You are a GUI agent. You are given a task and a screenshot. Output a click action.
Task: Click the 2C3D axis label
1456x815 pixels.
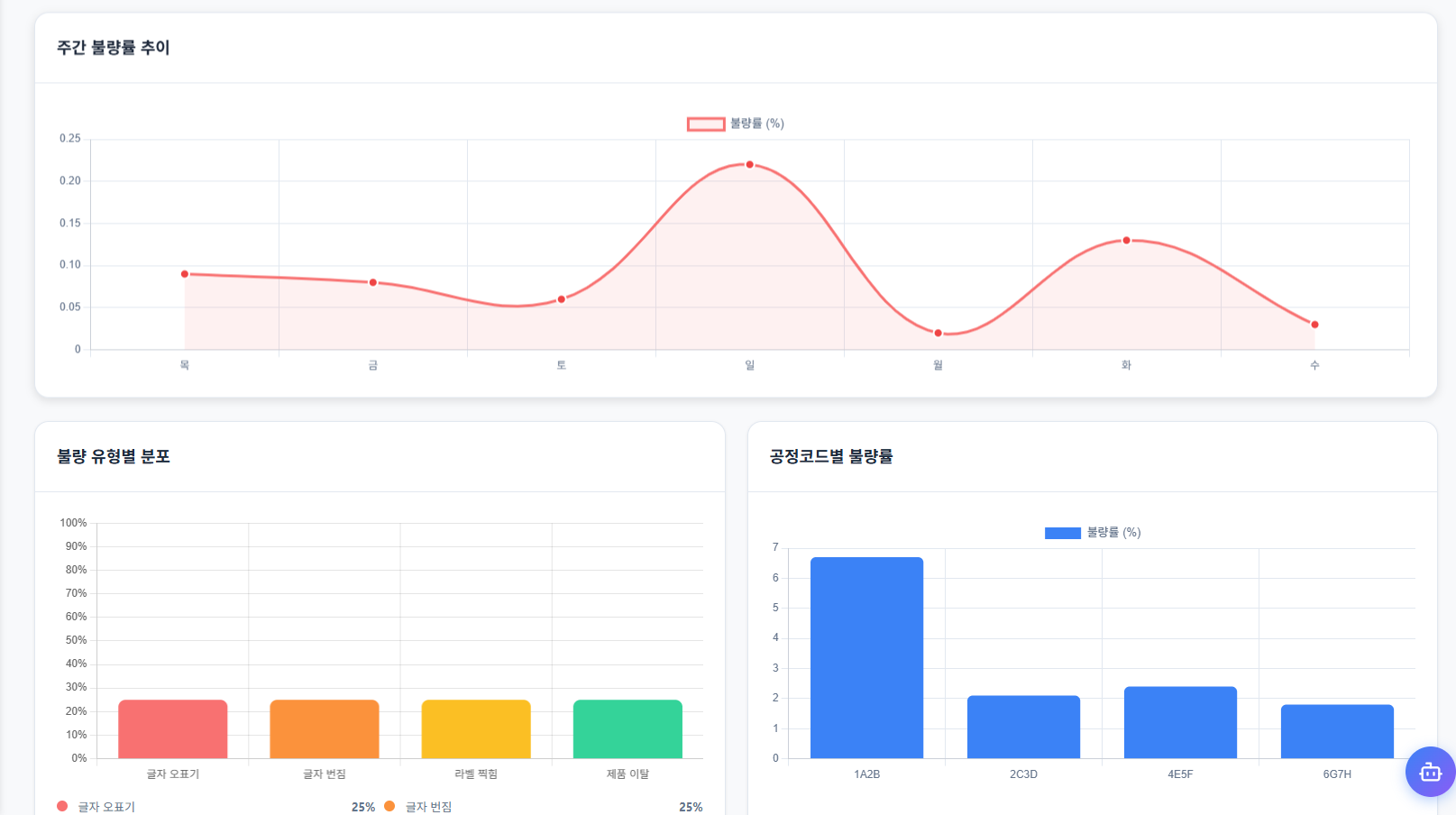(x=1023, y=774)
